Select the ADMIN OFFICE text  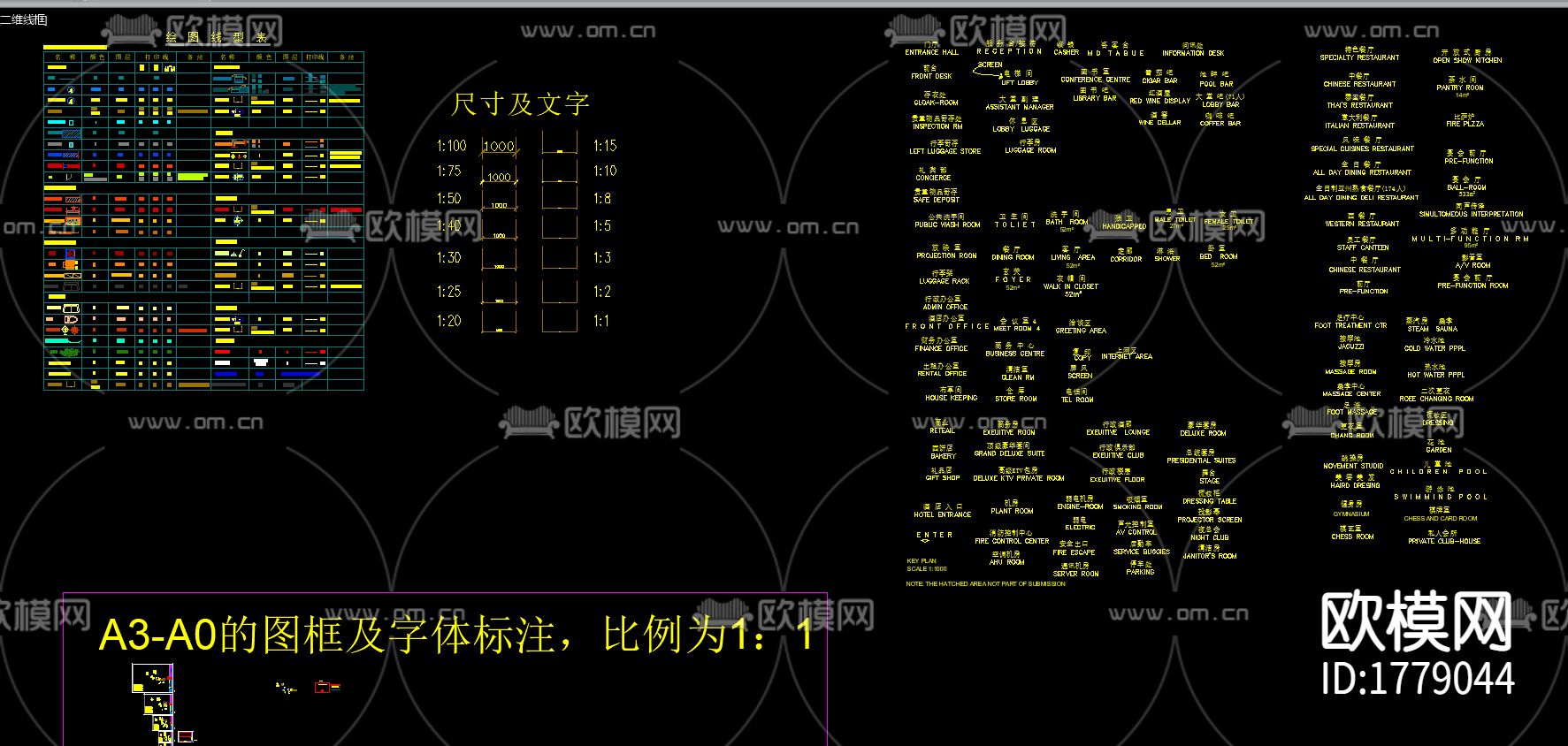coord(945,308)
